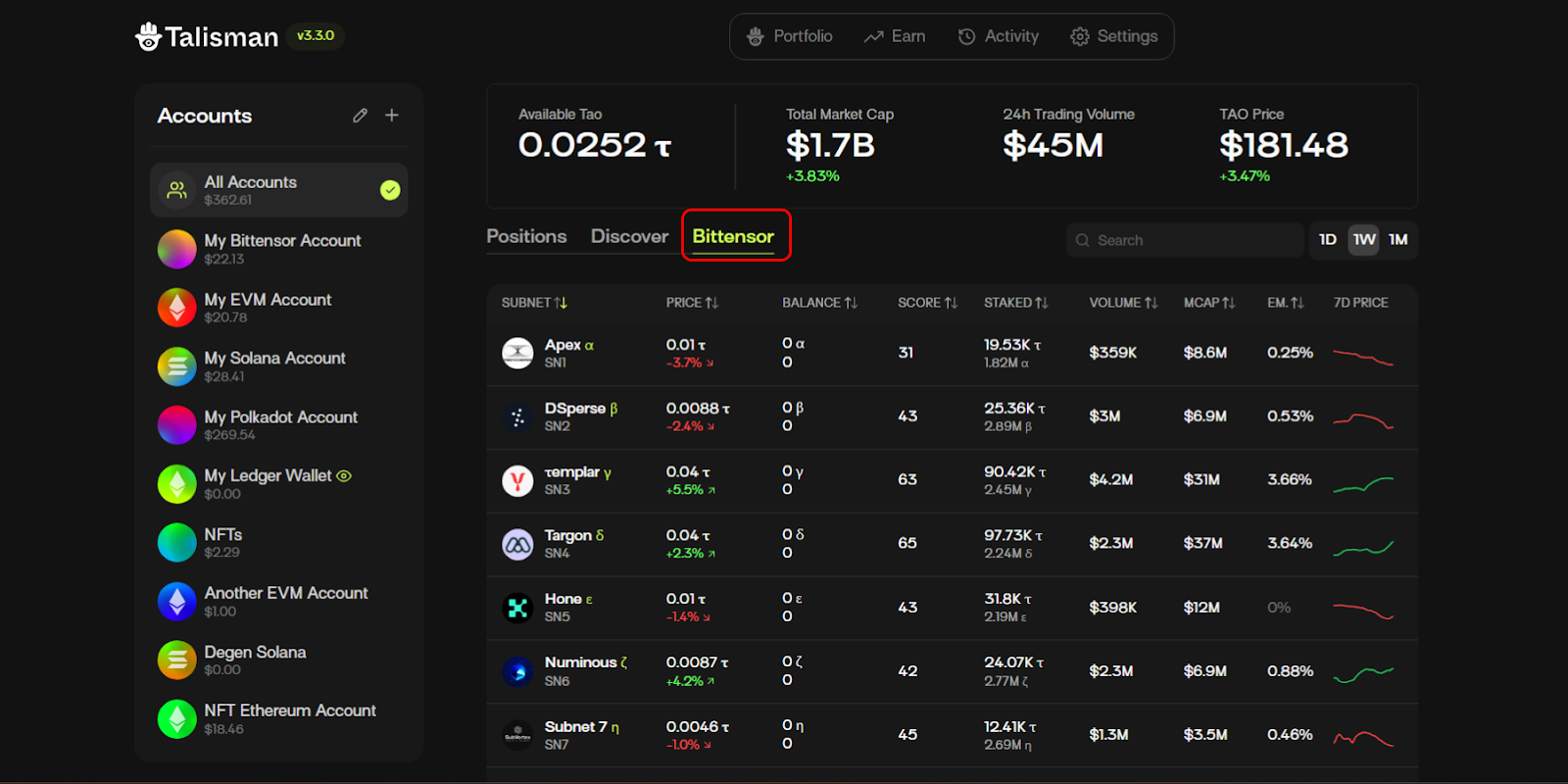Click eye icon beside My Ledger Wallet

pyautogui.click(x=344, y=476)
